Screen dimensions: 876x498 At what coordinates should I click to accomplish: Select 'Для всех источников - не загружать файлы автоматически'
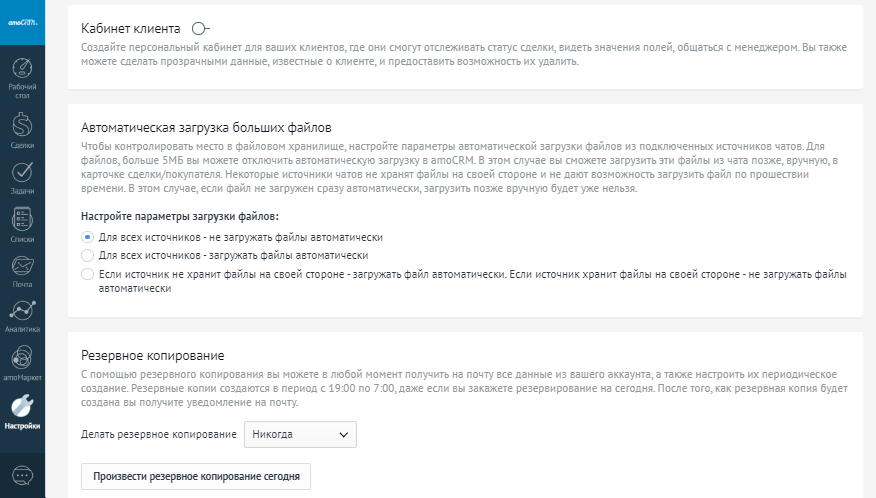(87, 237)
